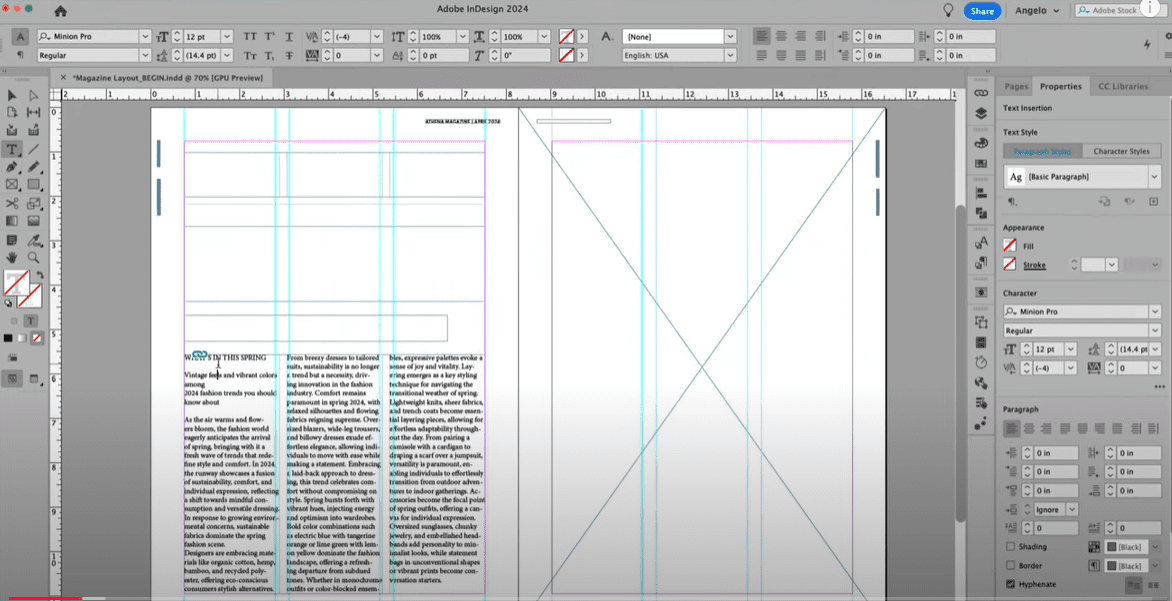Open the CC Libraries tab

pyautogui.click(x=1124, y=87)
